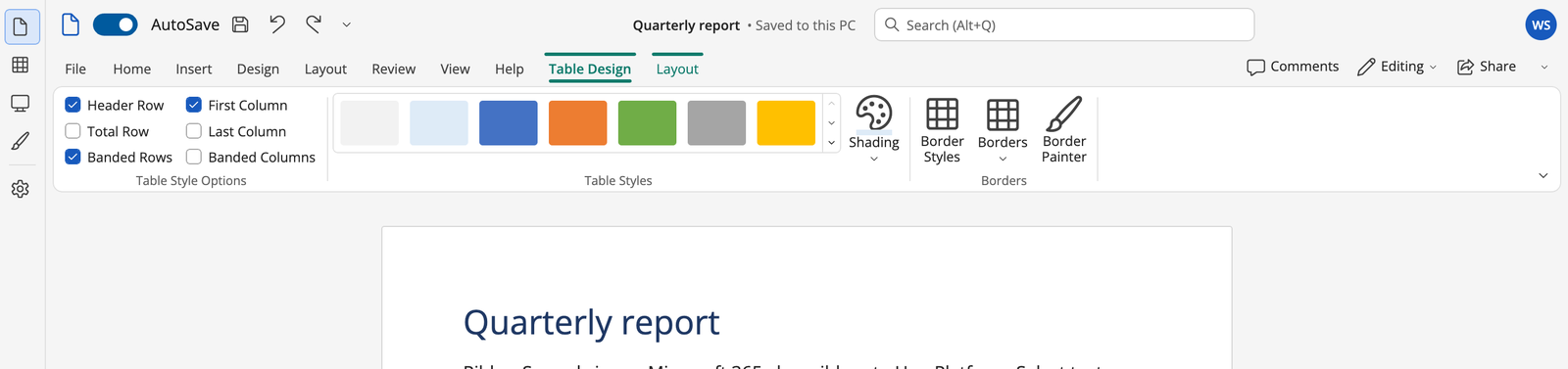Apply the light blue table style
This screenshot has width=1568, height=369.
(x=439, y=123)
